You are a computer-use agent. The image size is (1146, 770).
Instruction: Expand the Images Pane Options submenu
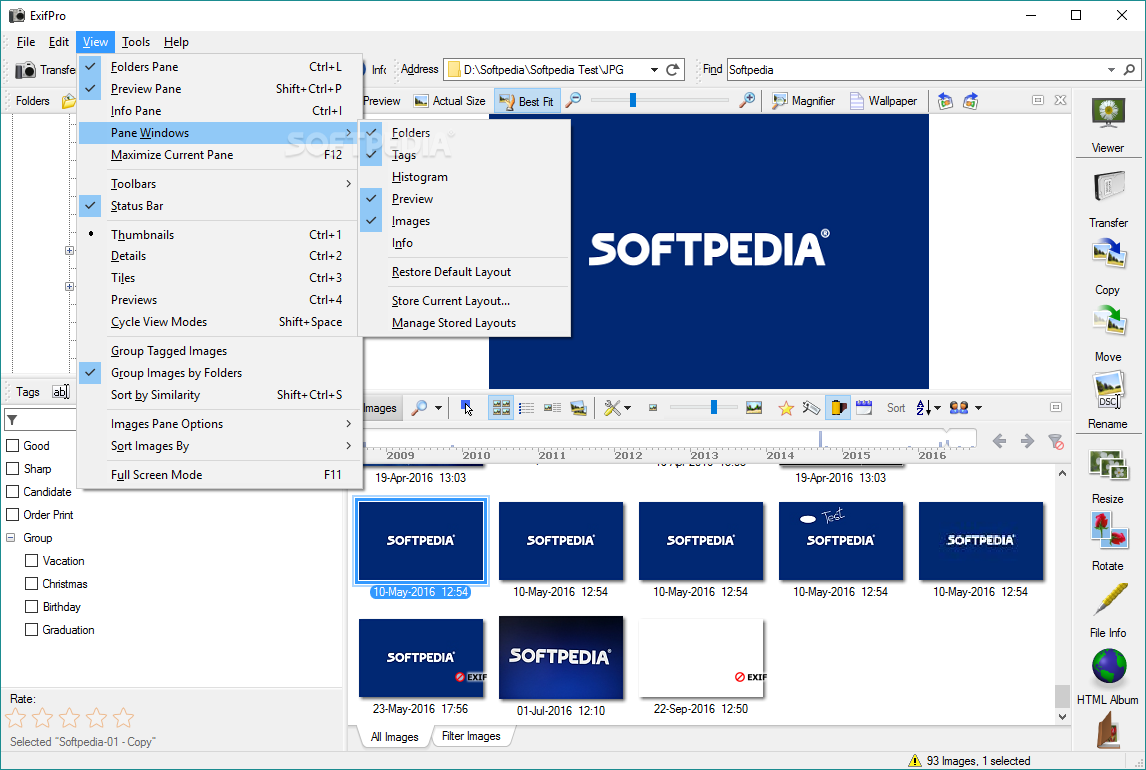(220, 424)
